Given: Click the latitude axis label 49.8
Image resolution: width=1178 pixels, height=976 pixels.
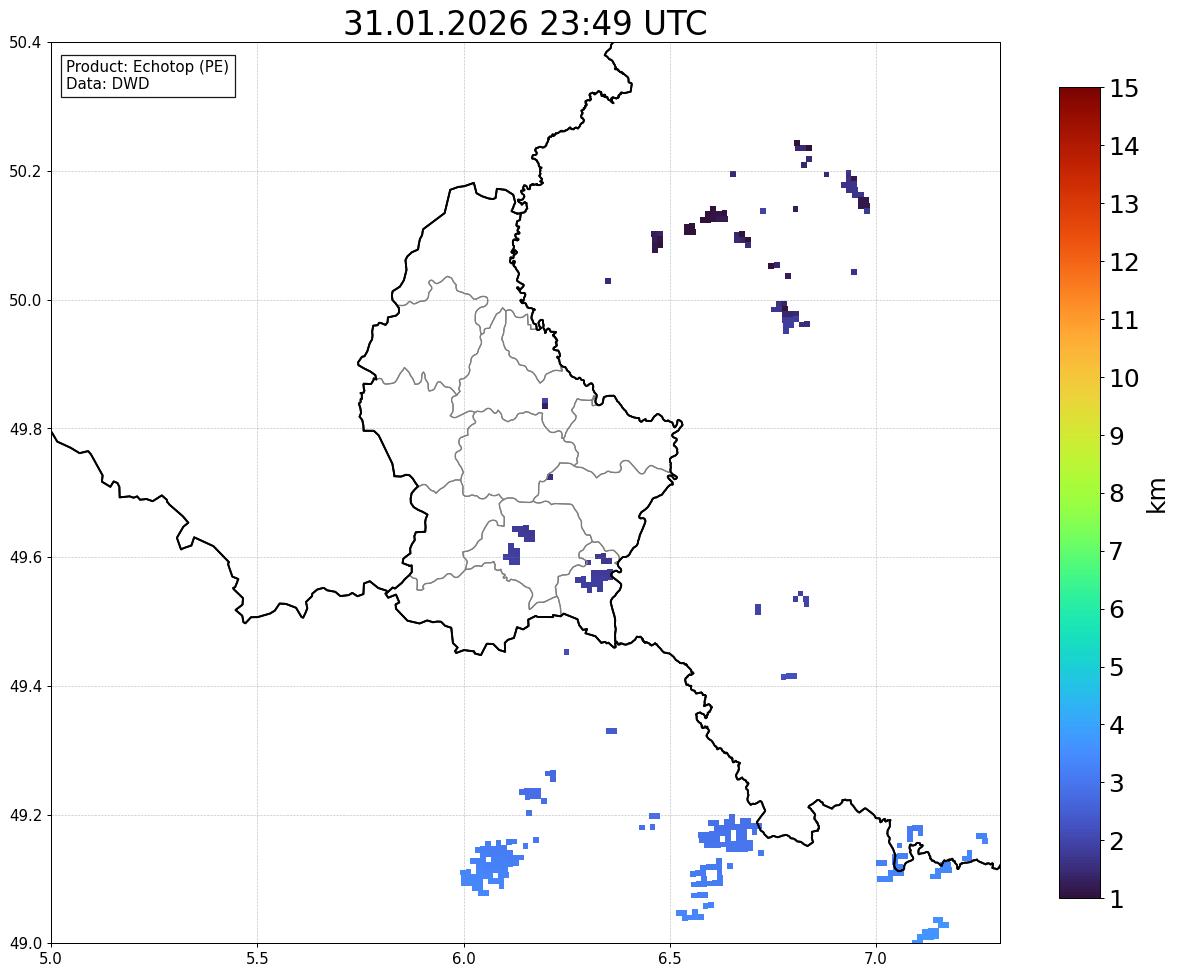Looking at the screenshot, I should 25,429.
